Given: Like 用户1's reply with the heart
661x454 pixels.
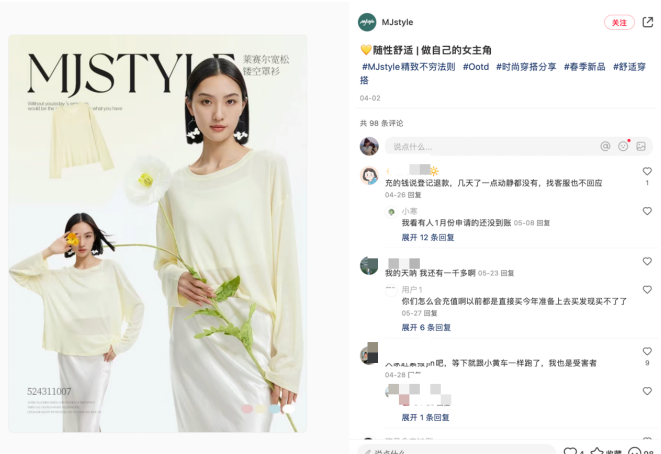Looking at the screenshot, I should 647,290.
